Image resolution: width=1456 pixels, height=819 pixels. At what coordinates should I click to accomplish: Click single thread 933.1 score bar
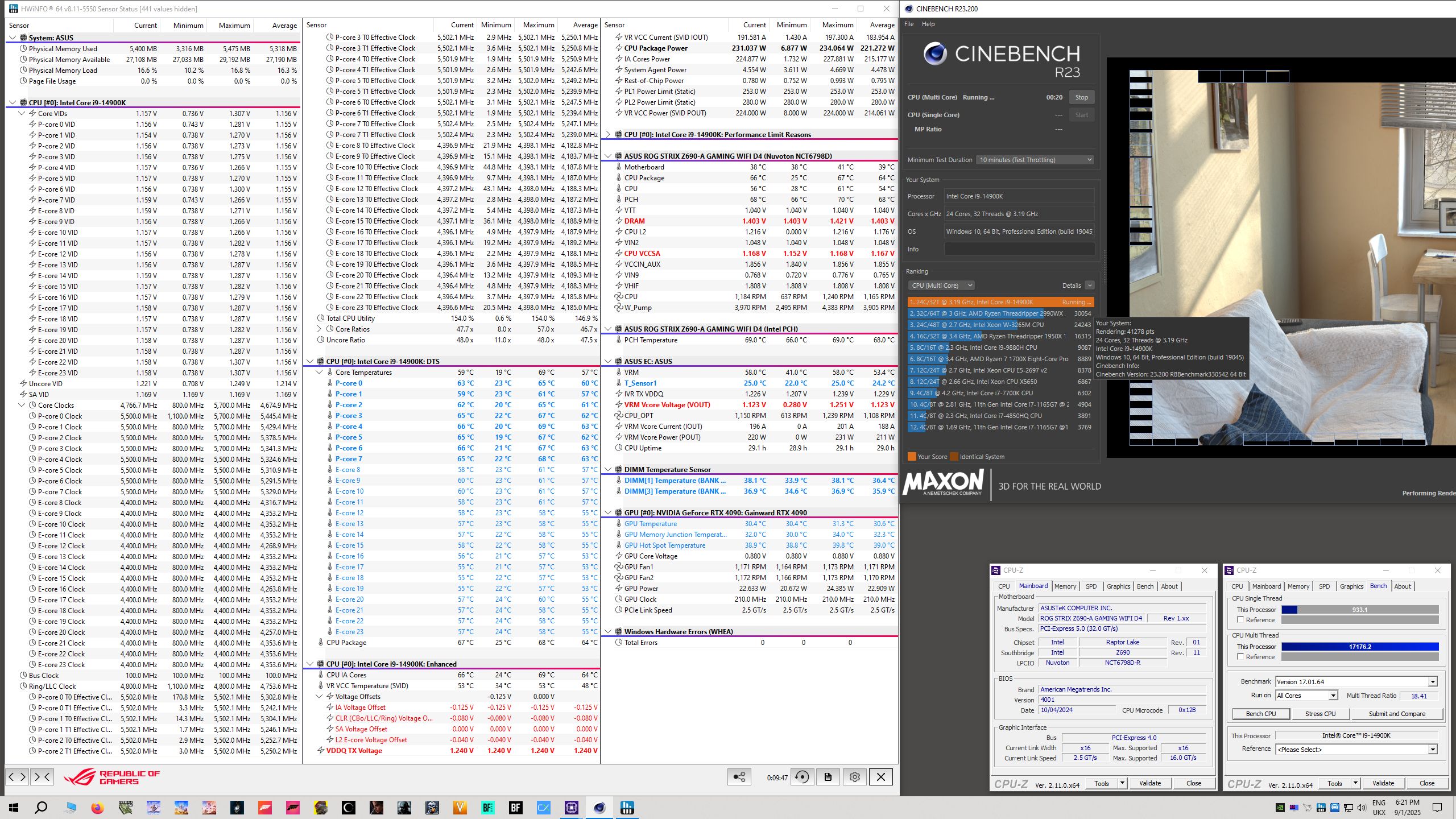pyautogui.click(x=1360, y=610)
